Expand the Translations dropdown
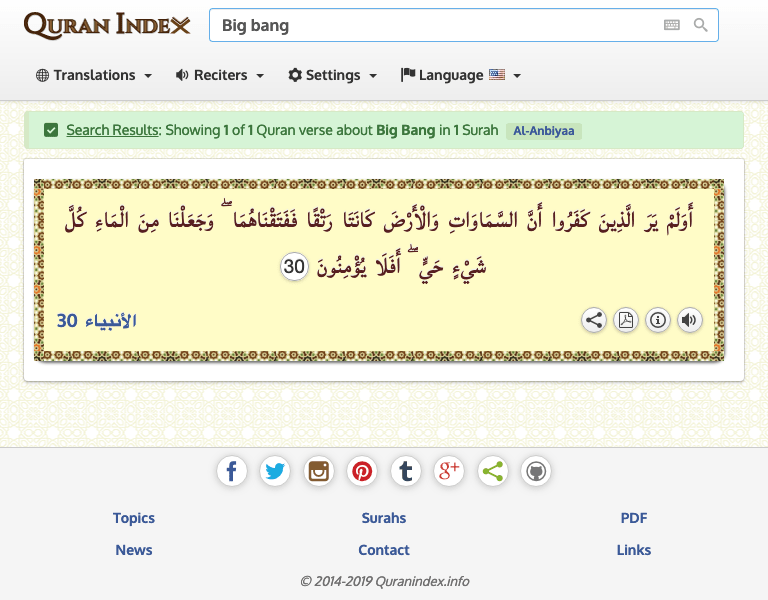Image resolution: width=768 pixels, height=600 pixels. click(94, 75)
